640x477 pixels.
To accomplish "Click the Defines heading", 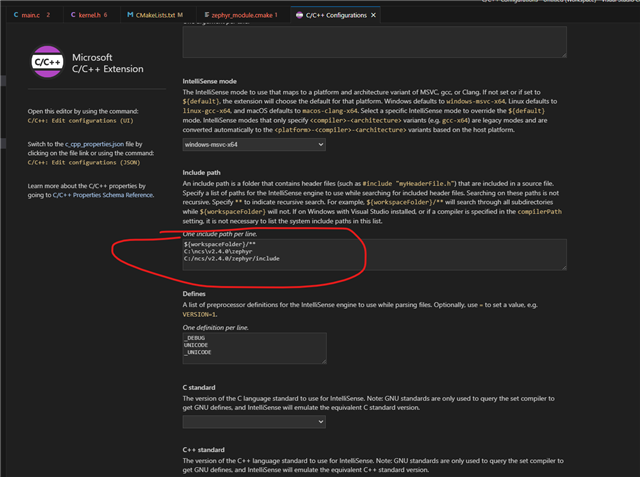I will (194, 294).
